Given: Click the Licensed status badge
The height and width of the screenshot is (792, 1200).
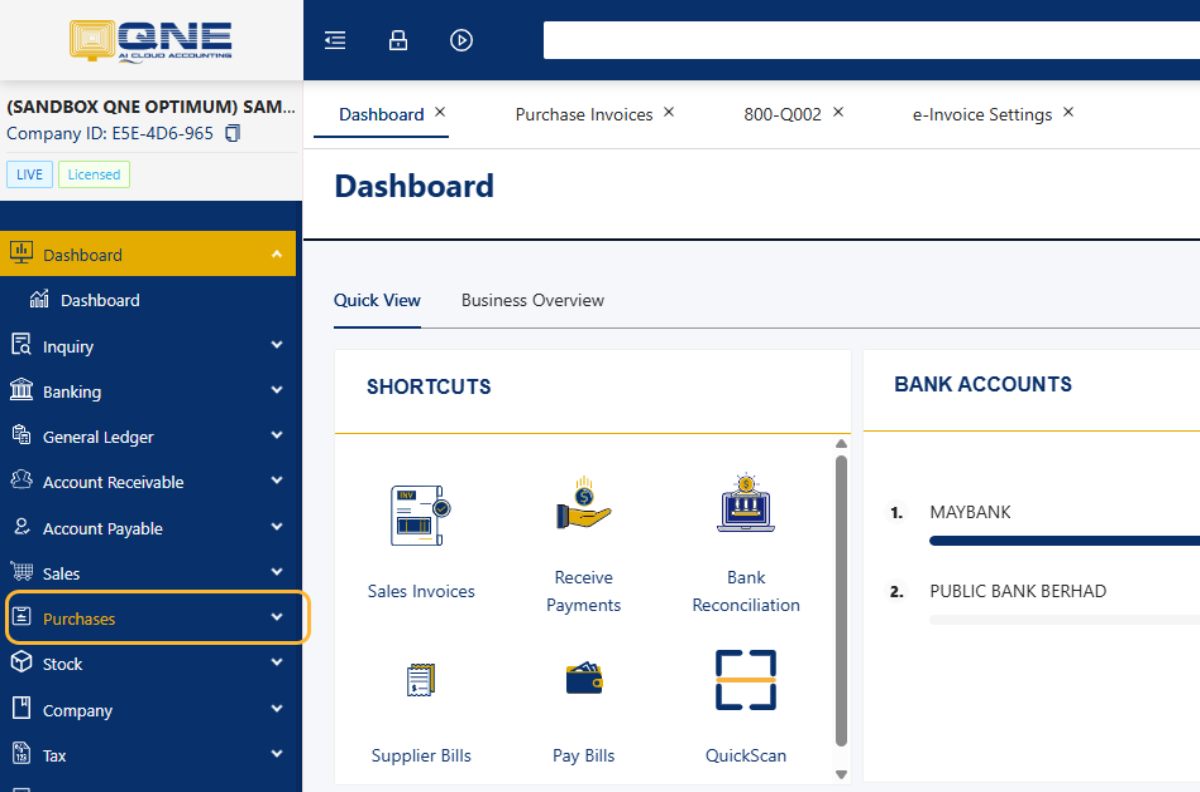Looking at the screenshot, I should pos(94,174).
